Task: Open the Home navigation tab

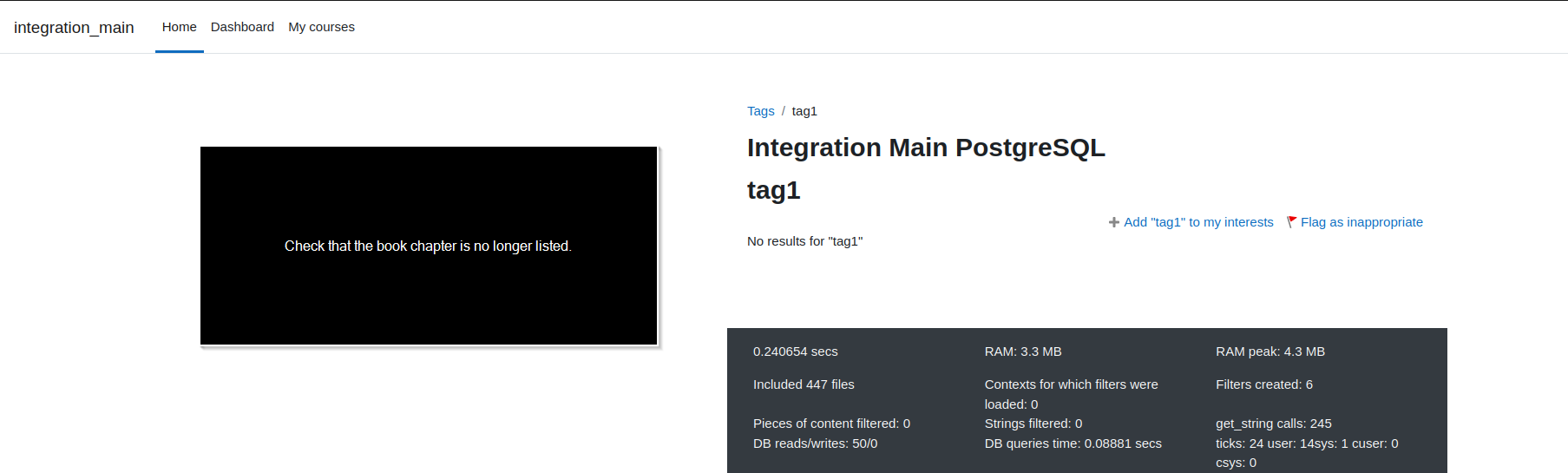Action: [180, 27]
